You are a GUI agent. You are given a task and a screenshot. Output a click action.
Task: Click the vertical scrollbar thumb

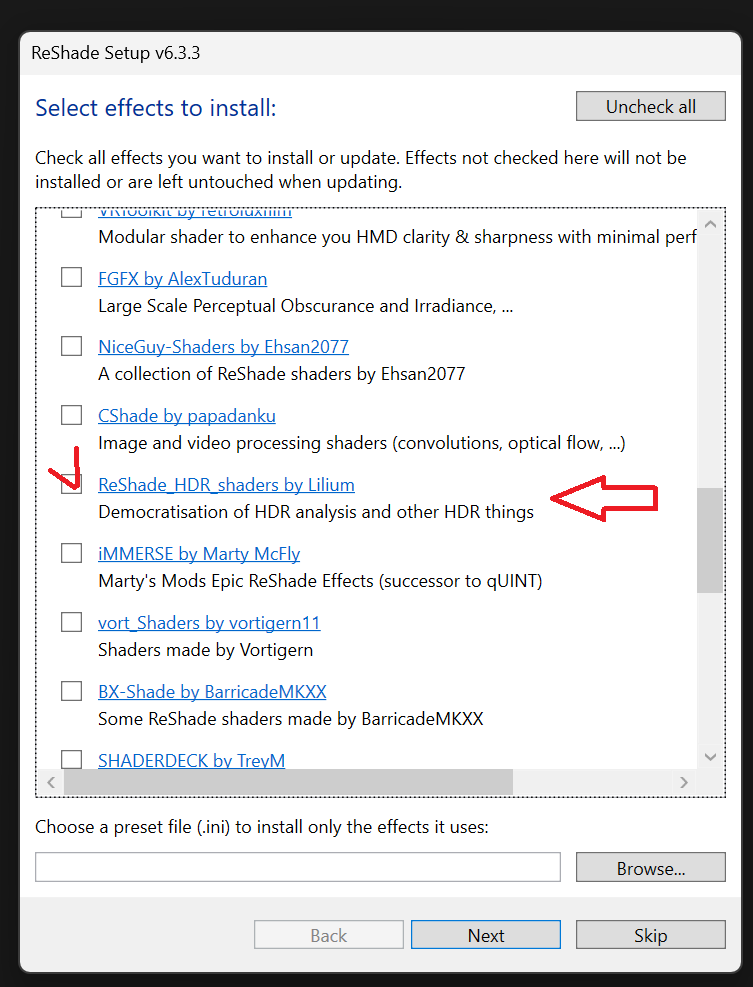[710, 540]
